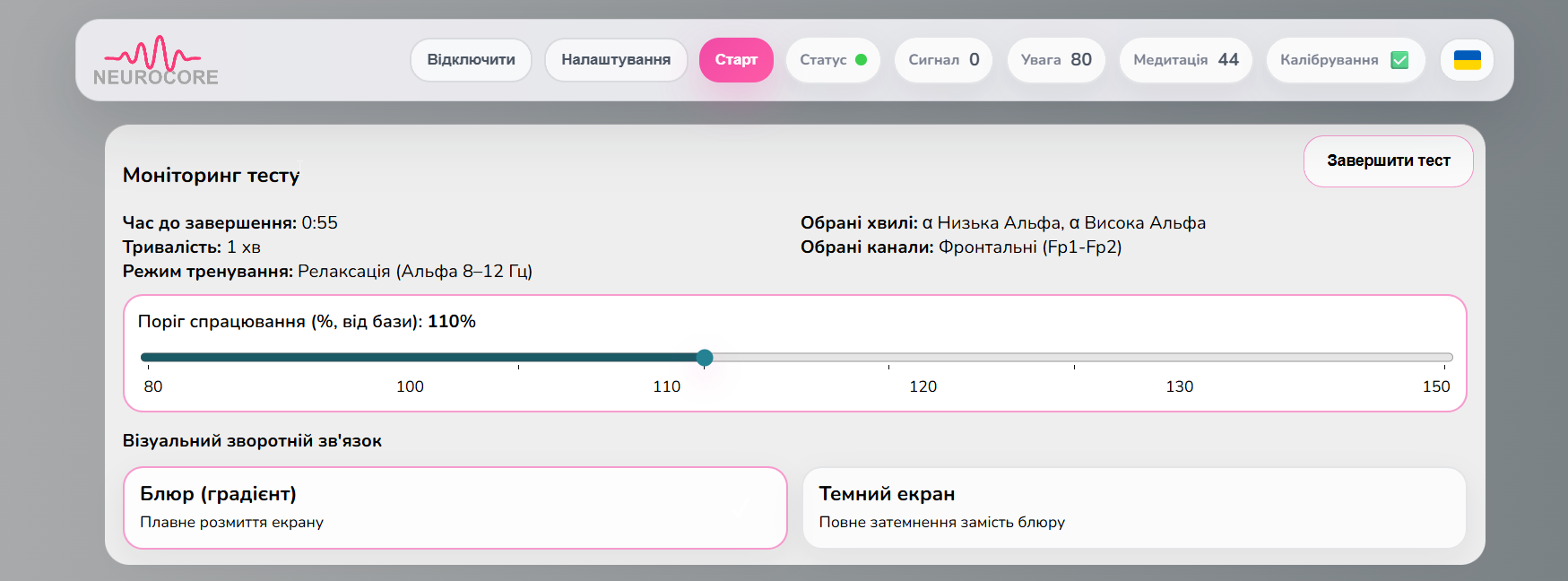Set threshold slider to 130 mark
The width and height of the screenshot is (1568, 581).
[1074, 358]
